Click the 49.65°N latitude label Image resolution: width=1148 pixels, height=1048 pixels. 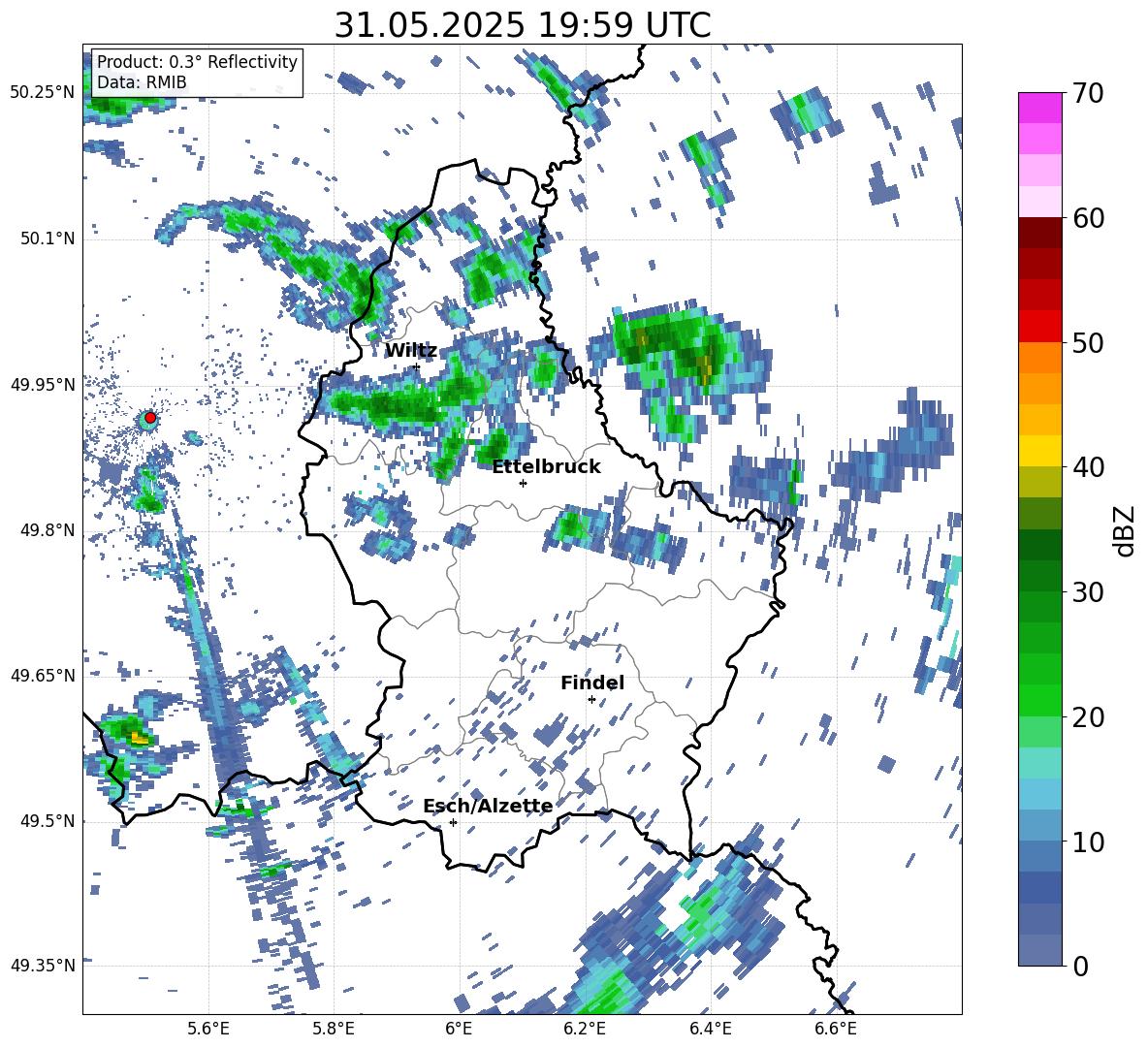43,676
